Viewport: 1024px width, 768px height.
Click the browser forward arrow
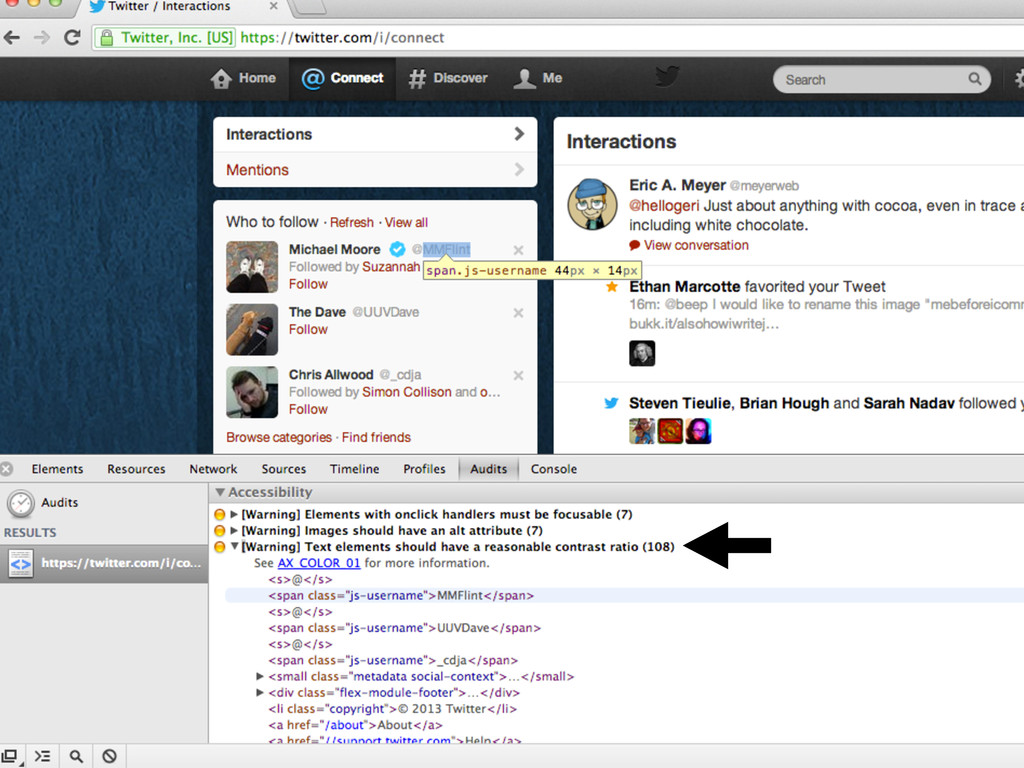pos(42,37)
